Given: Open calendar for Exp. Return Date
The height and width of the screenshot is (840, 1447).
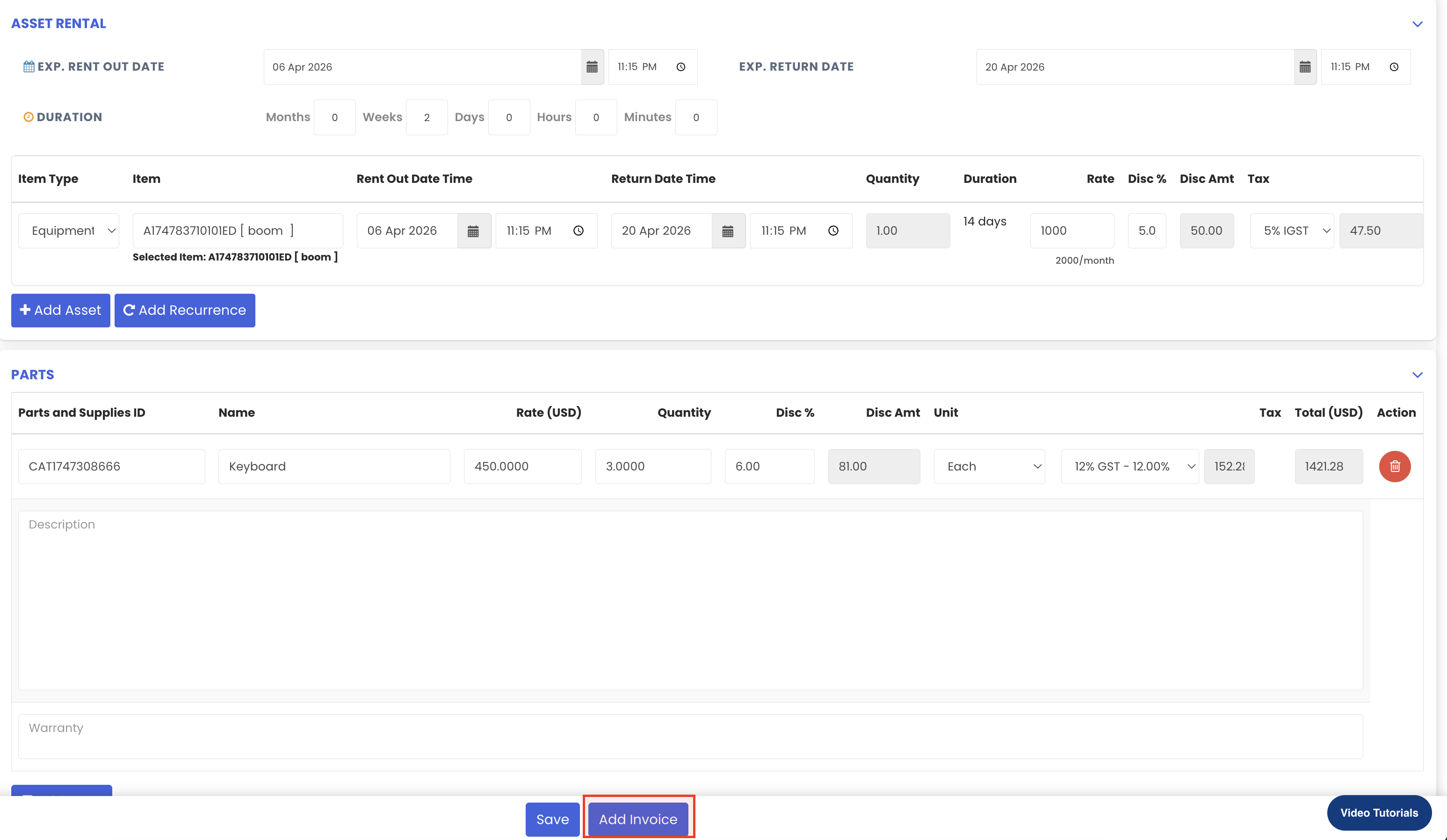Looking at the screenshot, I should coord(1305,67).
